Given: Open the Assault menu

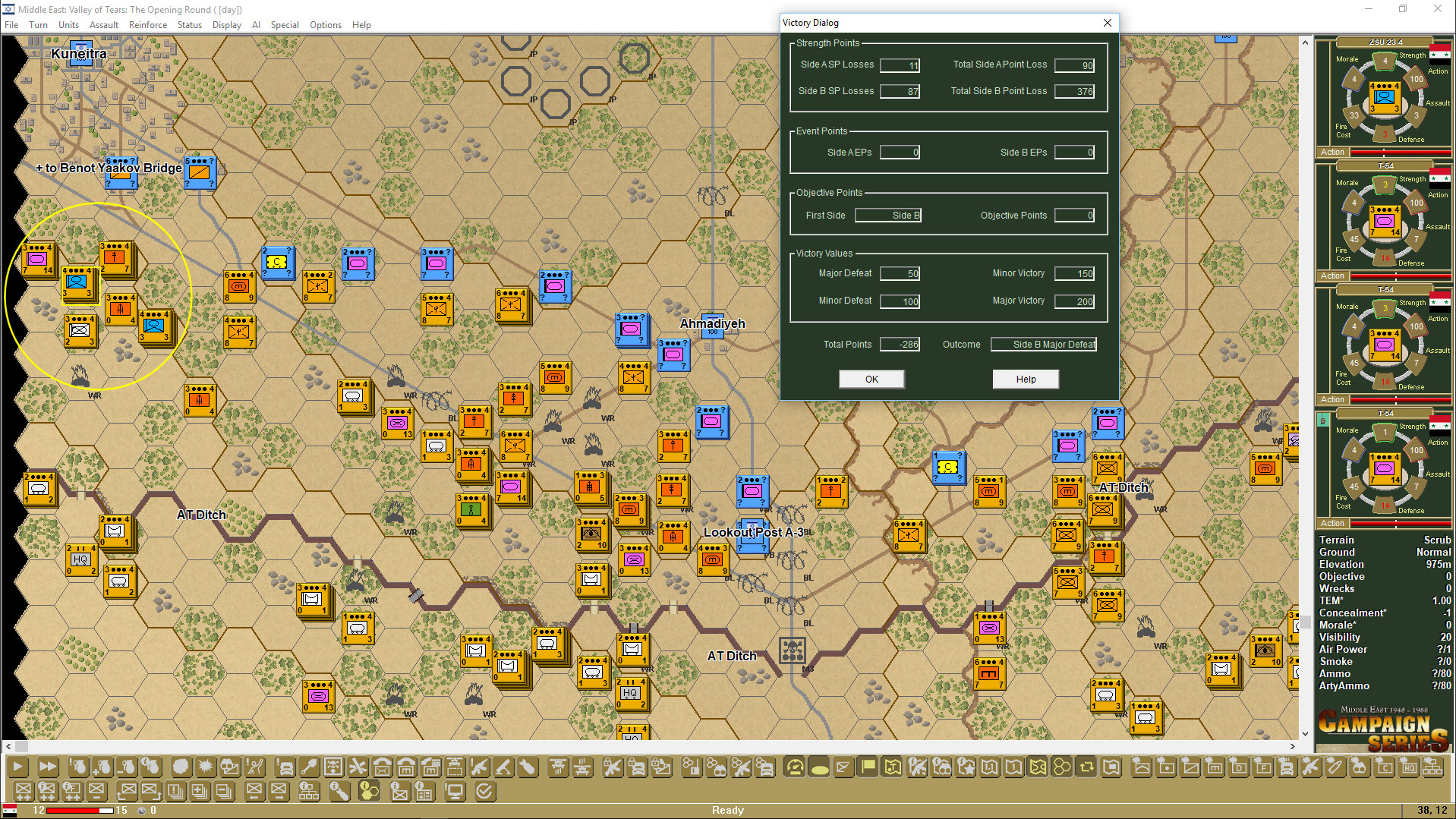Looking at the screenshot, I should pos(104,24).
